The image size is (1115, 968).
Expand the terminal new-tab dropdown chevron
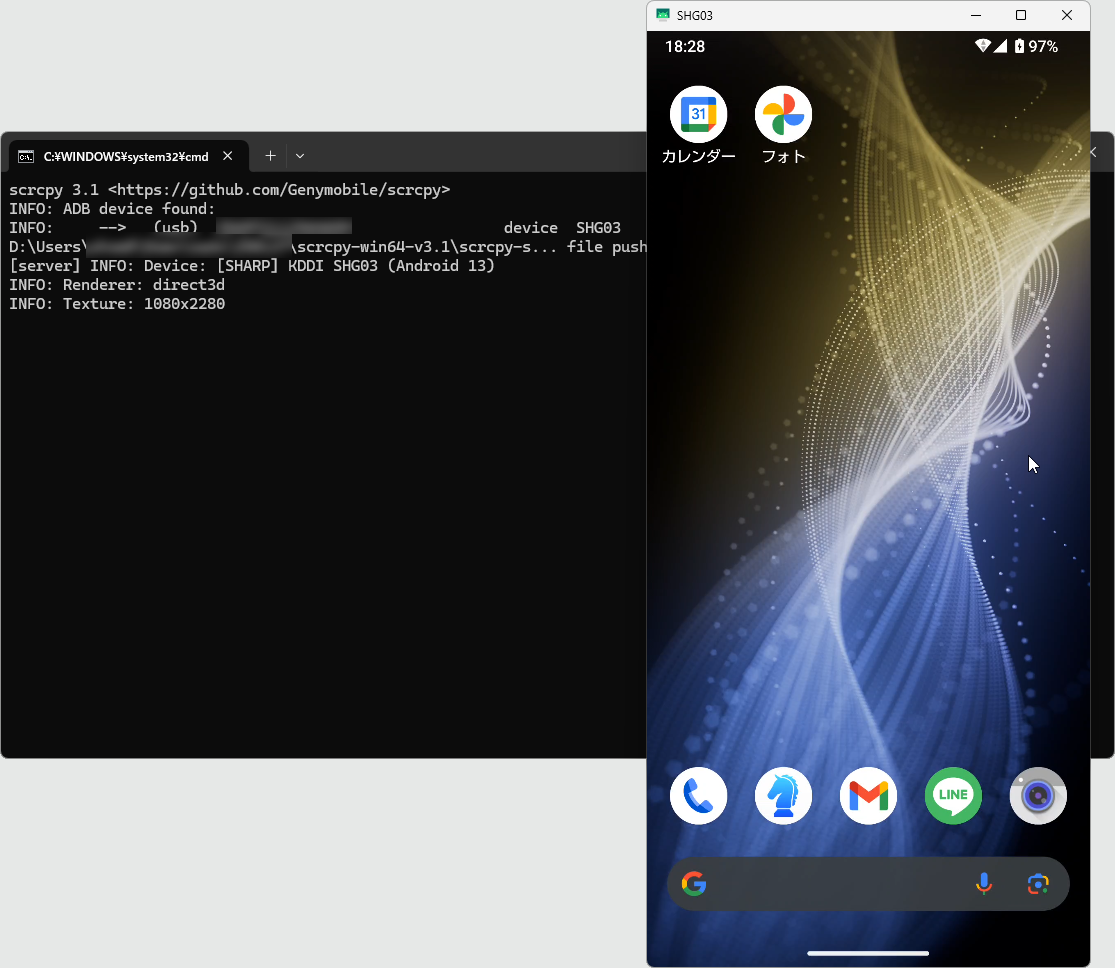(x=300, y=156)
